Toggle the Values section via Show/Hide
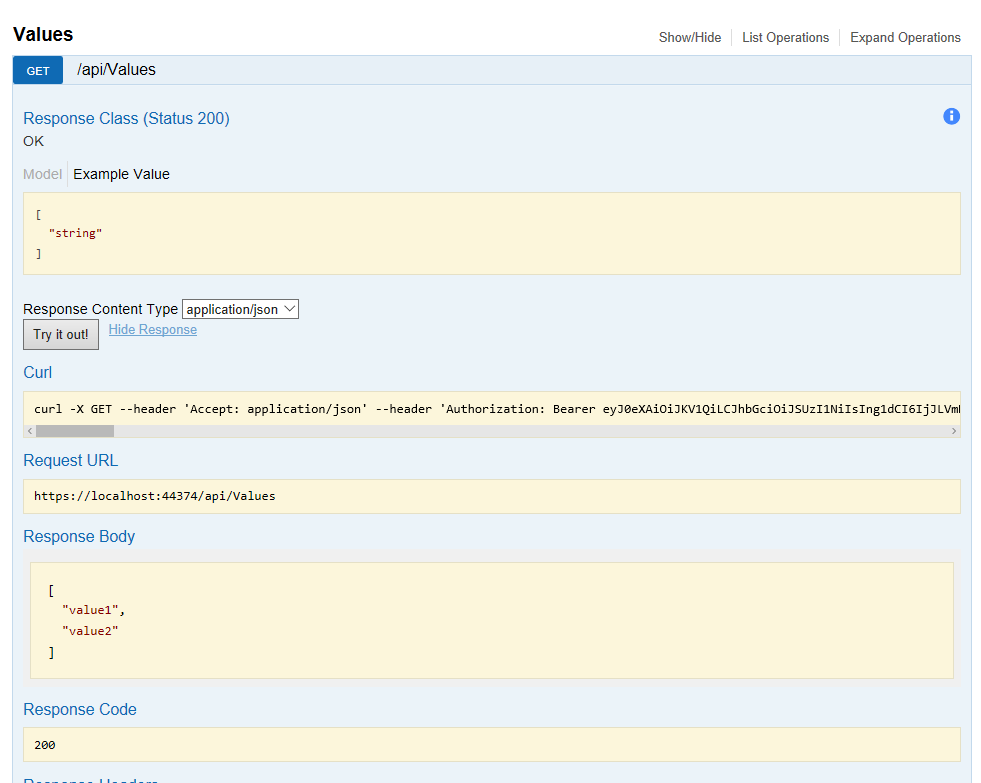The image size is (981, 783). click(x=689, y=37)
